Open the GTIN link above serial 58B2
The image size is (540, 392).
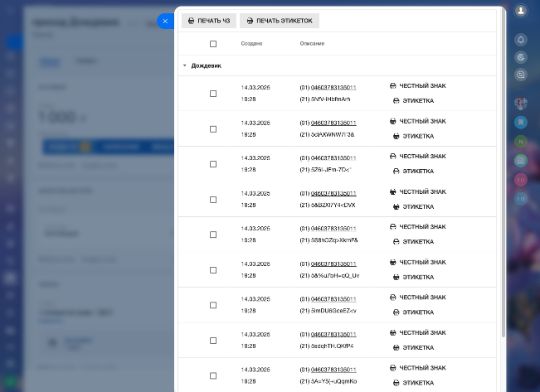tap(333, 194)
